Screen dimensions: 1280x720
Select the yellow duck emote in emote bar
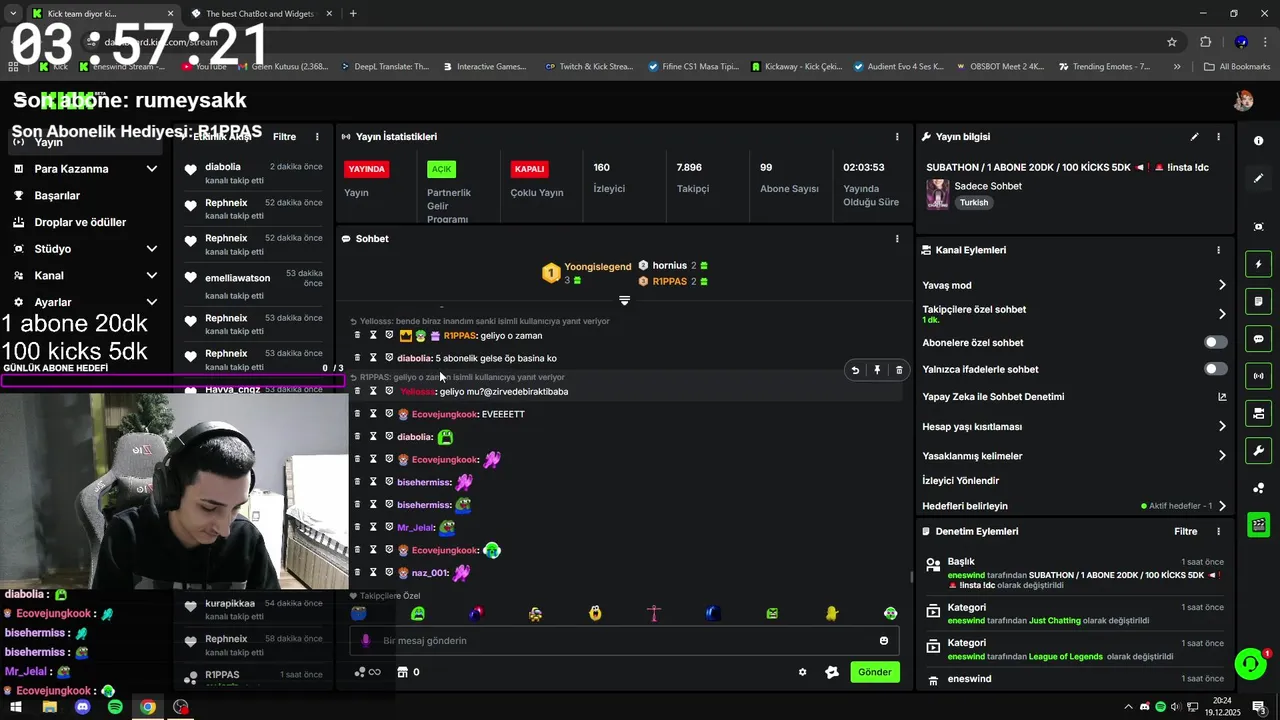831,613
